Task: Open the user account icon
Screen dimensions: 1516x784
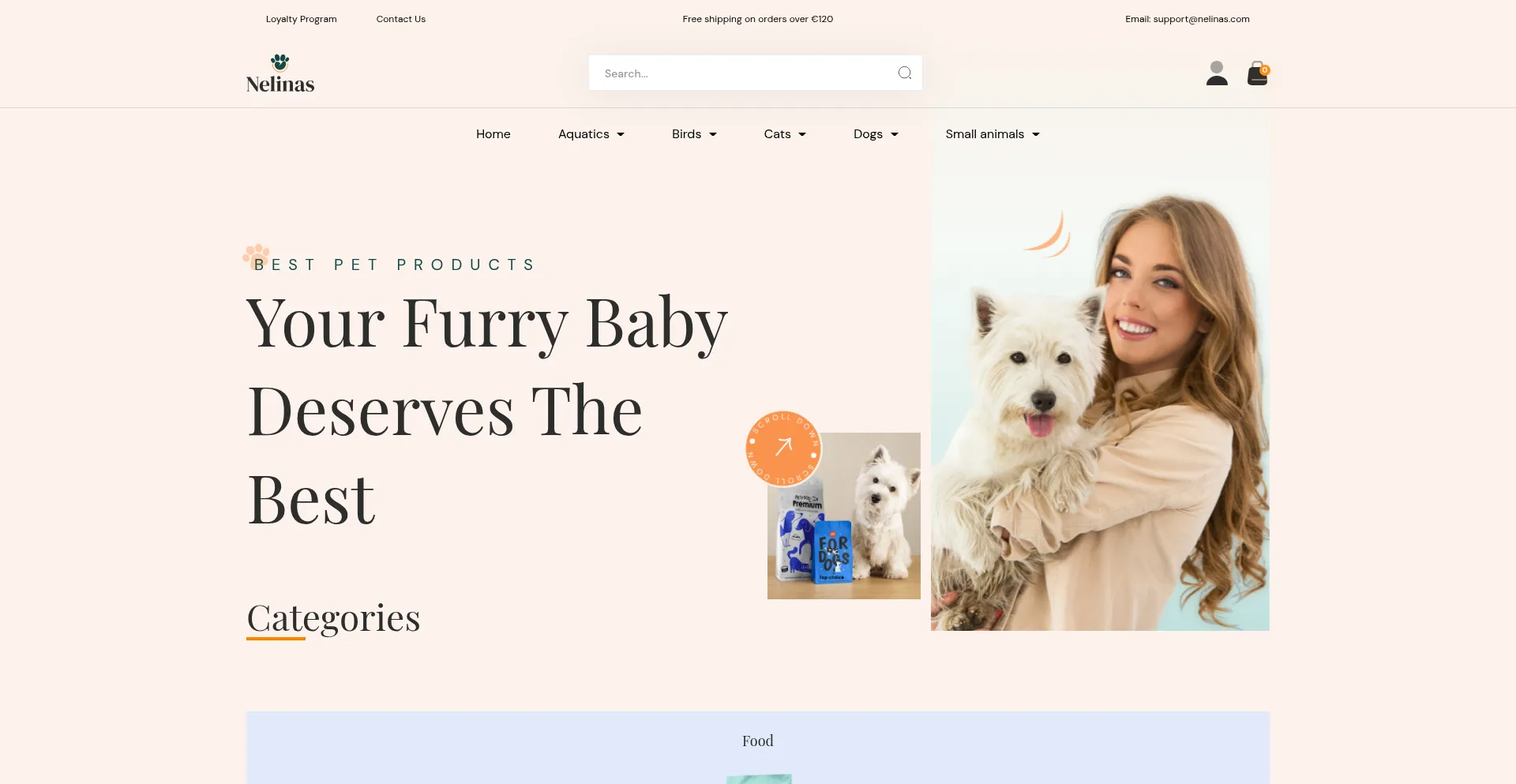Action: tap(1217, 73)
